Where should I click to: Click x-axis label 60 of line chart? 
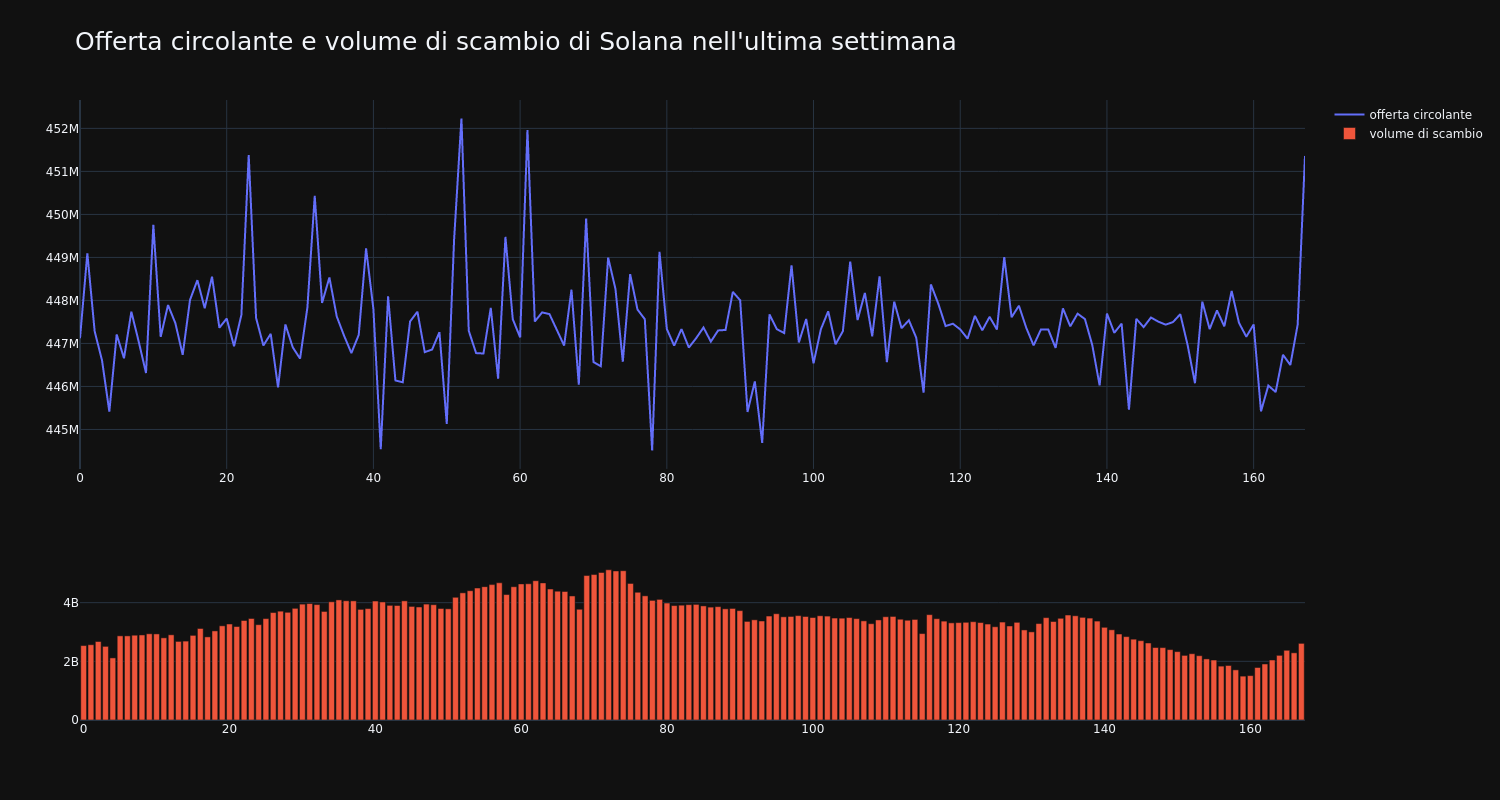coord(520,478)
